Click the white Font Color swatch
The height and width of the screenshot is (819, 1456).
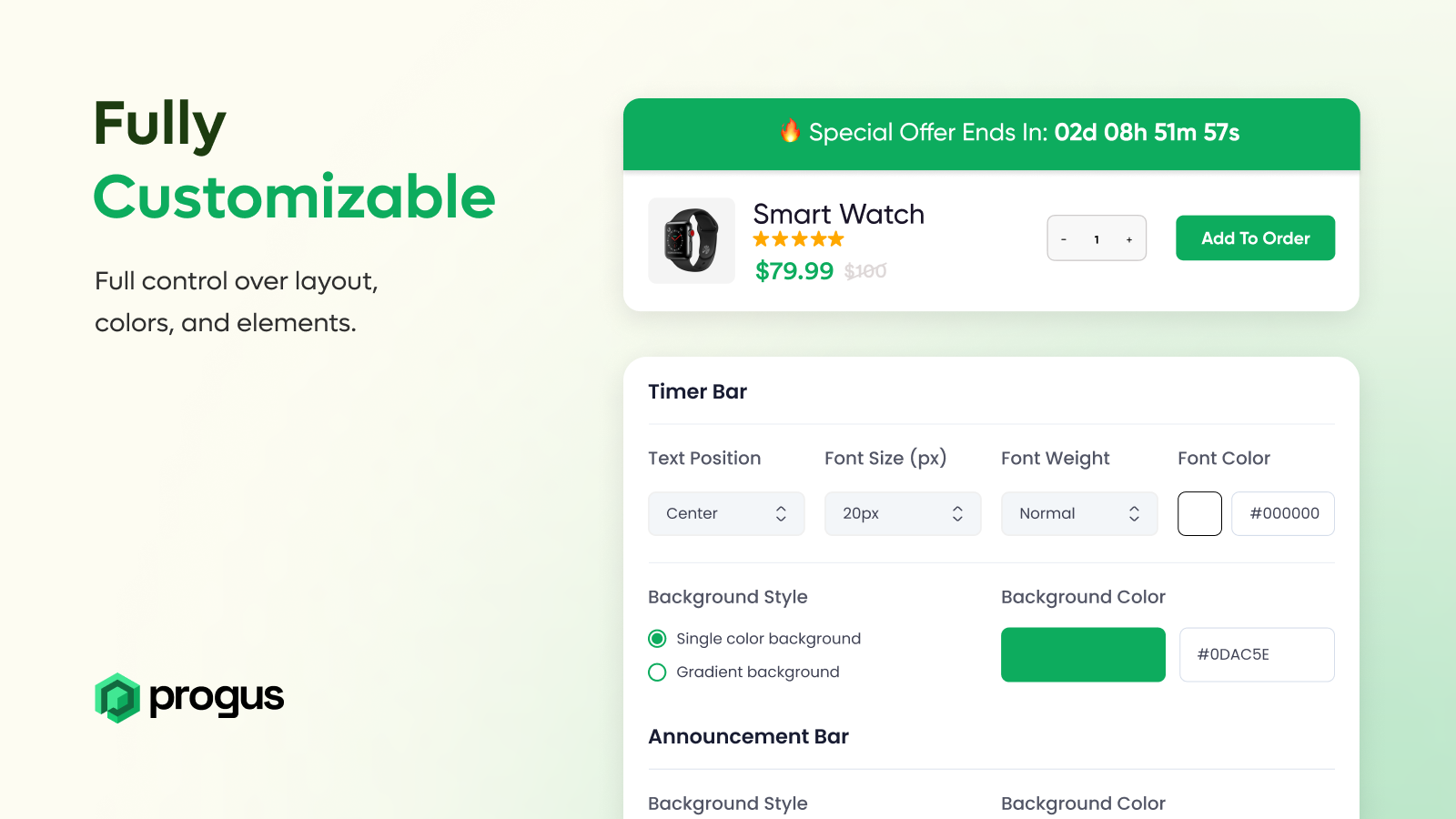point(1199,513)
